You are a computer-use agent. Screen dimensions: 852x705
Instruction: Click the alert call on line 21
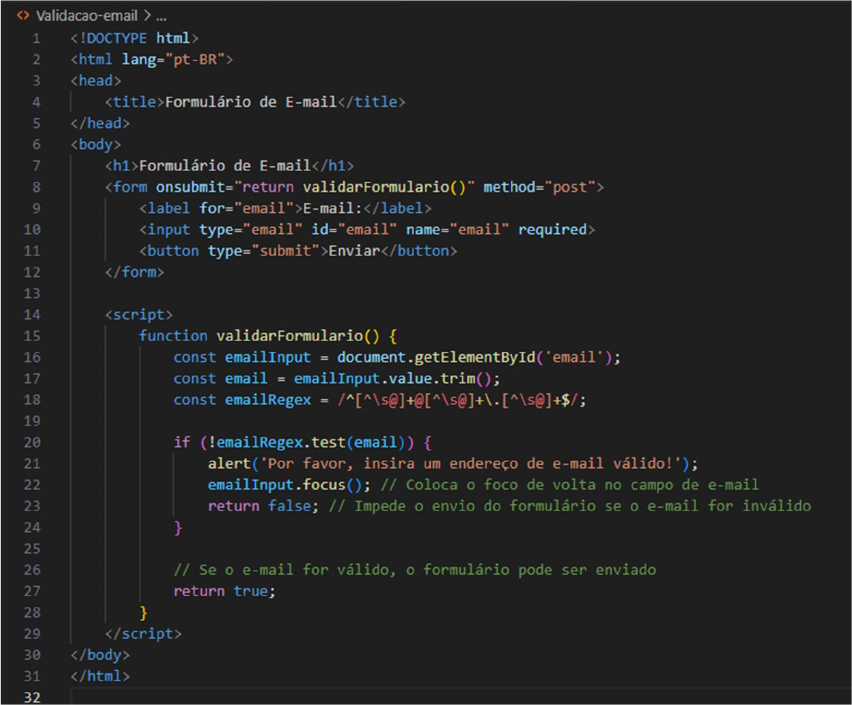pyautogui.click(x=228, y=463)
